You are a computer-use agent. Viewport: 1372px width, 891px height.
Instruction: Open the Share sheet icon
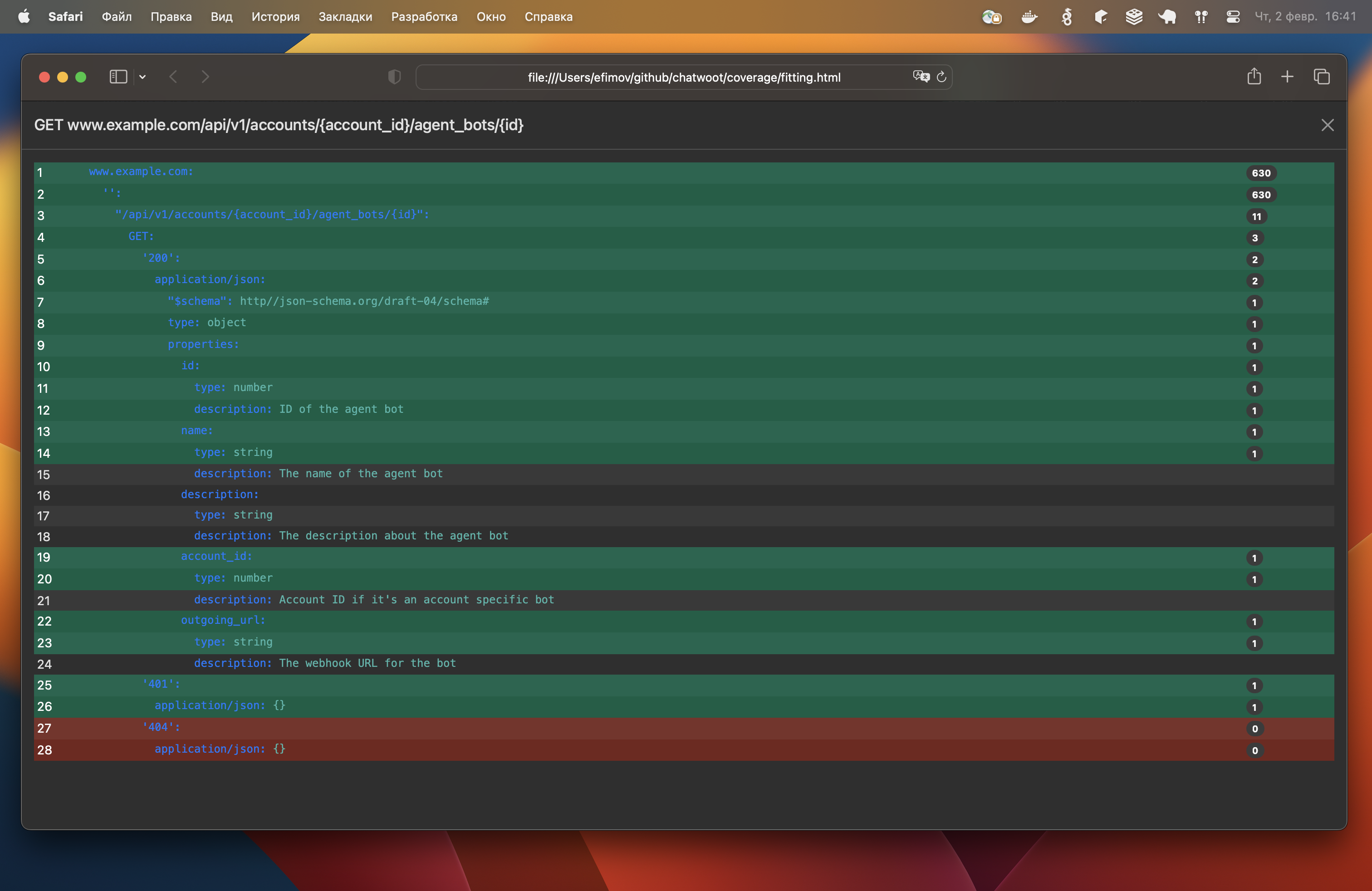tap(1254, 77)
